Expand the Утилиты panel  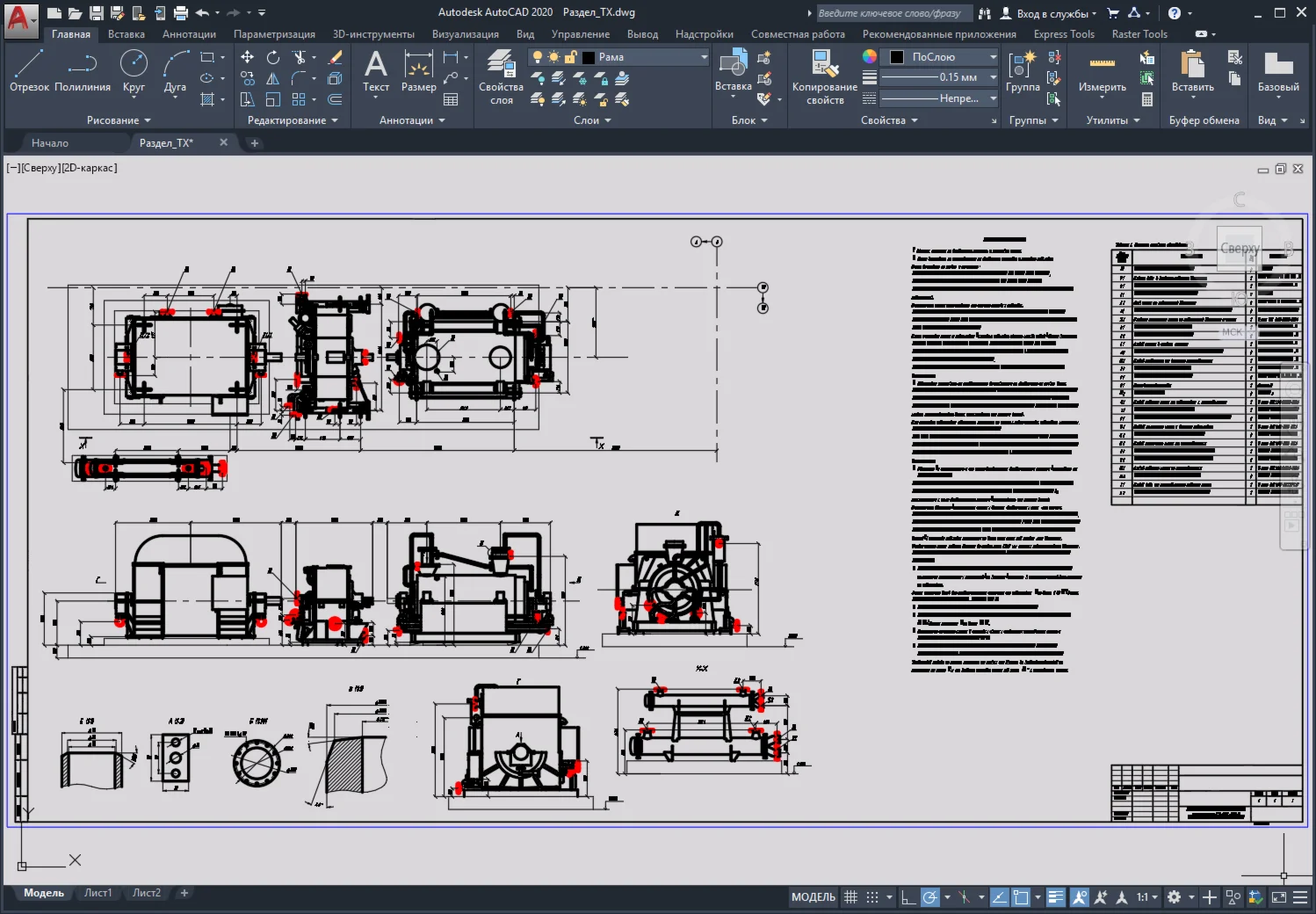(x=1113, y=120)
